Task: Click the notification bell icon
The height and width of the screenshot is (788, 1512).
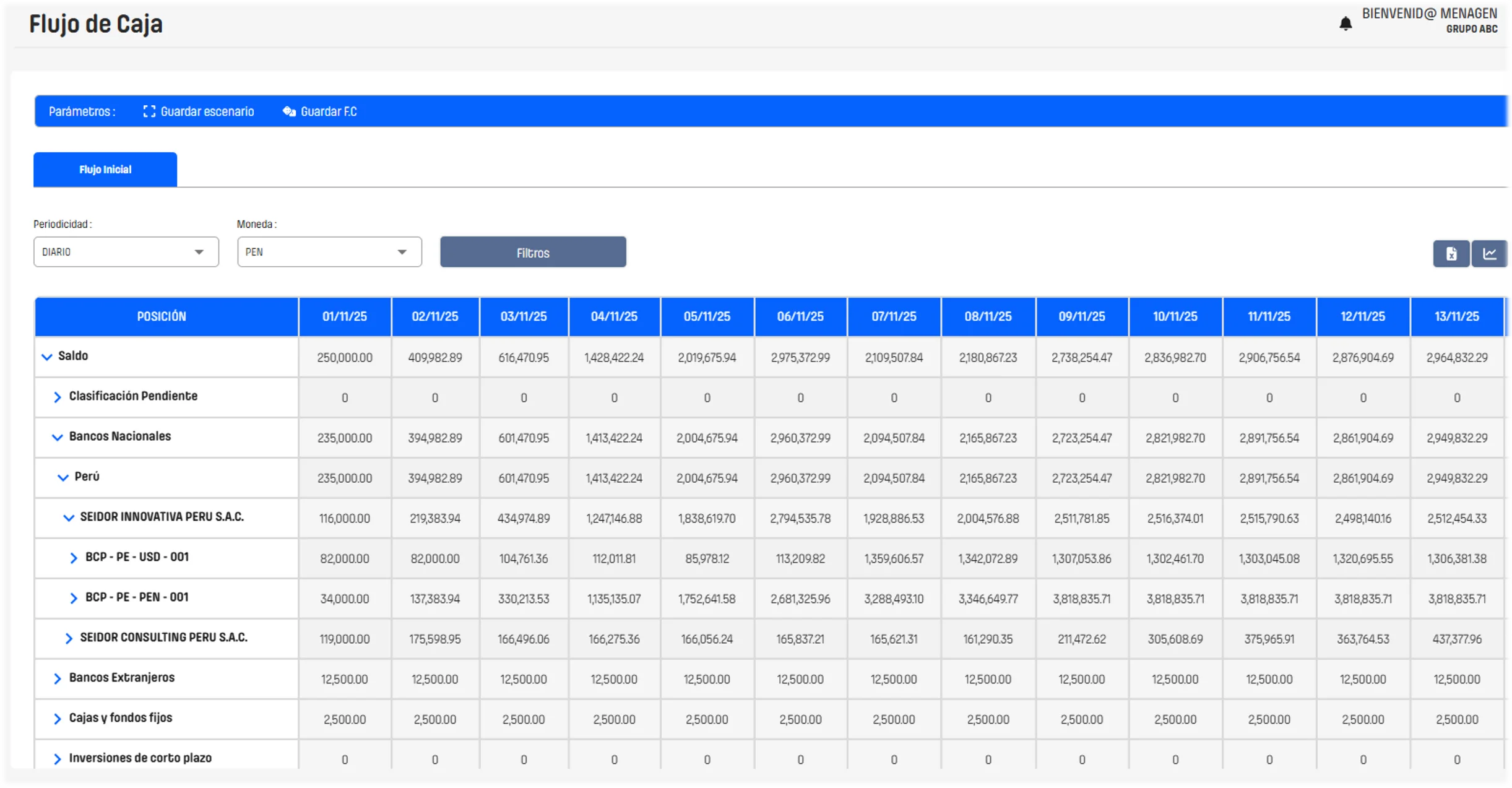Action: (1345, 24)
